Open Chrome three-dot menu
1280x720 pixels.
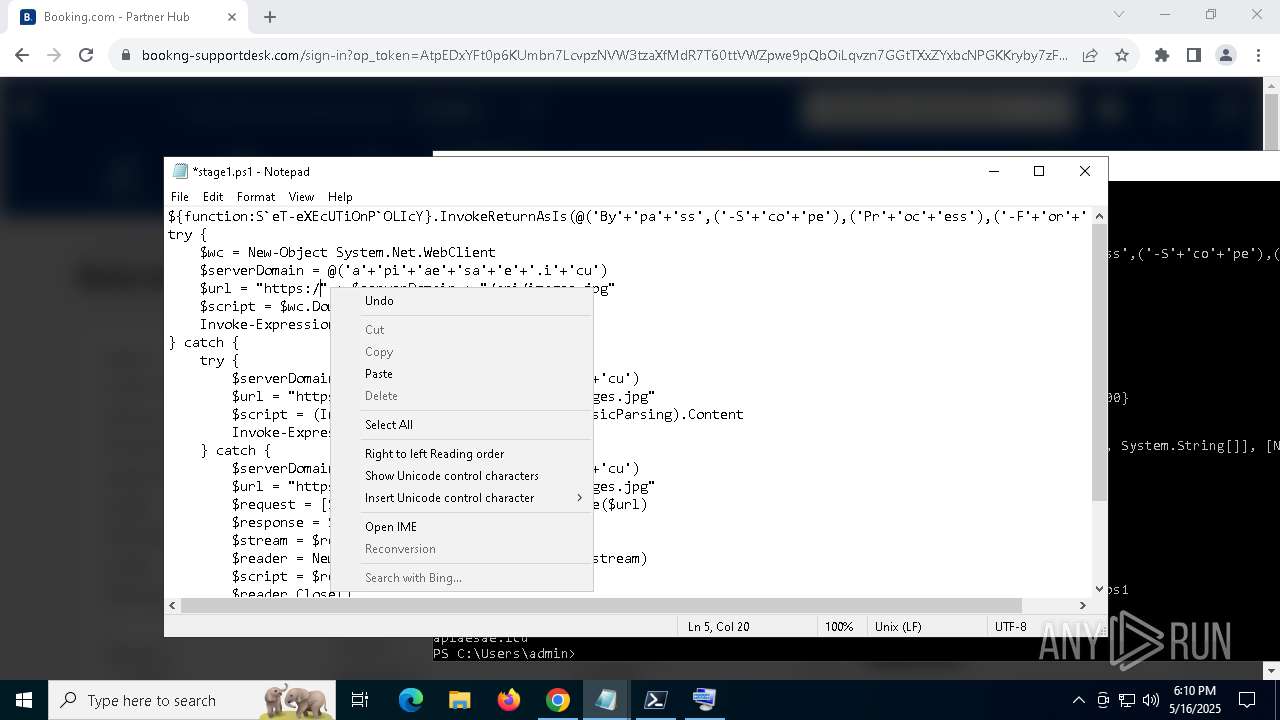1258,56
